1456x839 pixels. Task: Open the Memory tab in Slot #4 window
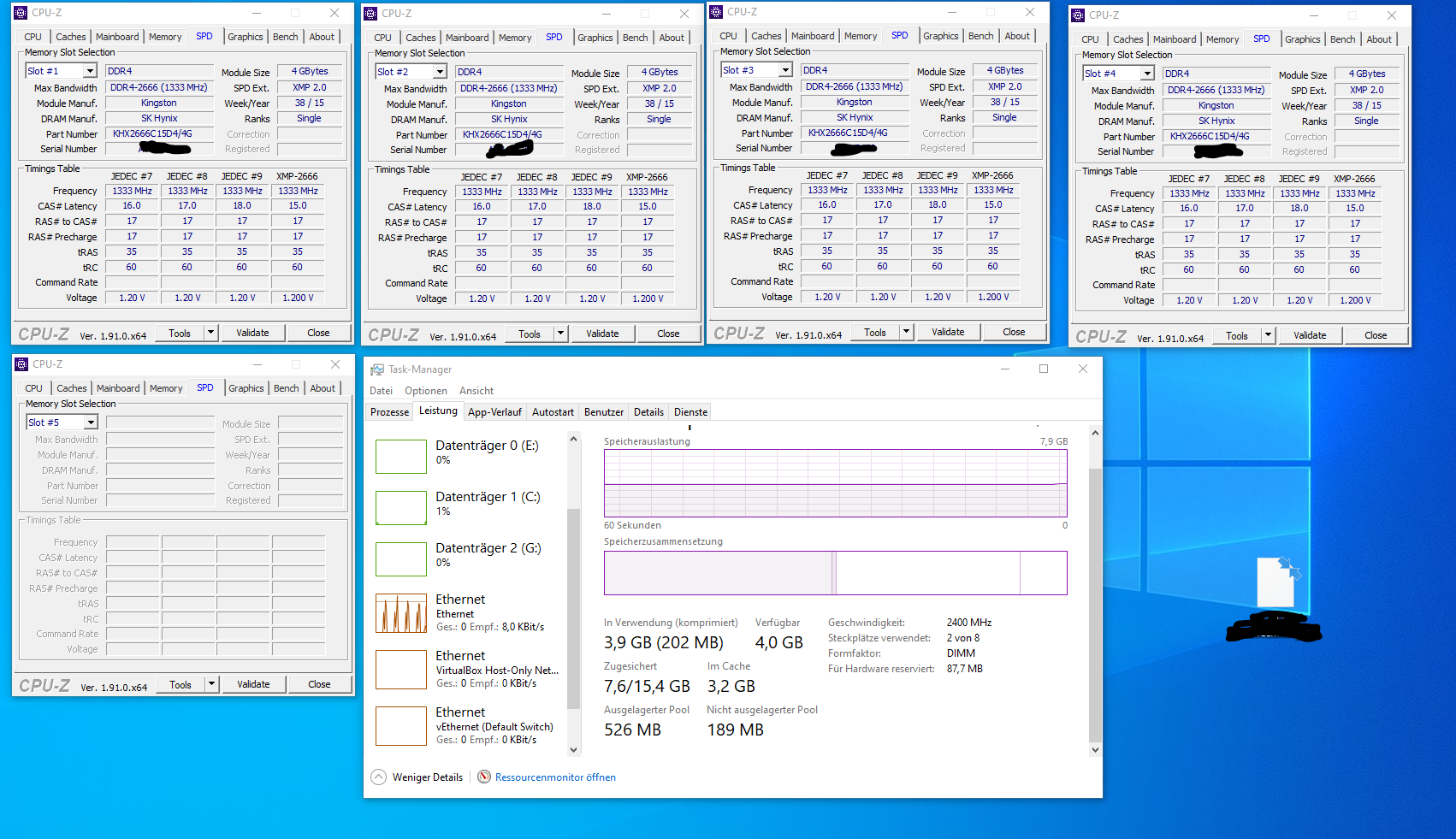coord(1222,39)
